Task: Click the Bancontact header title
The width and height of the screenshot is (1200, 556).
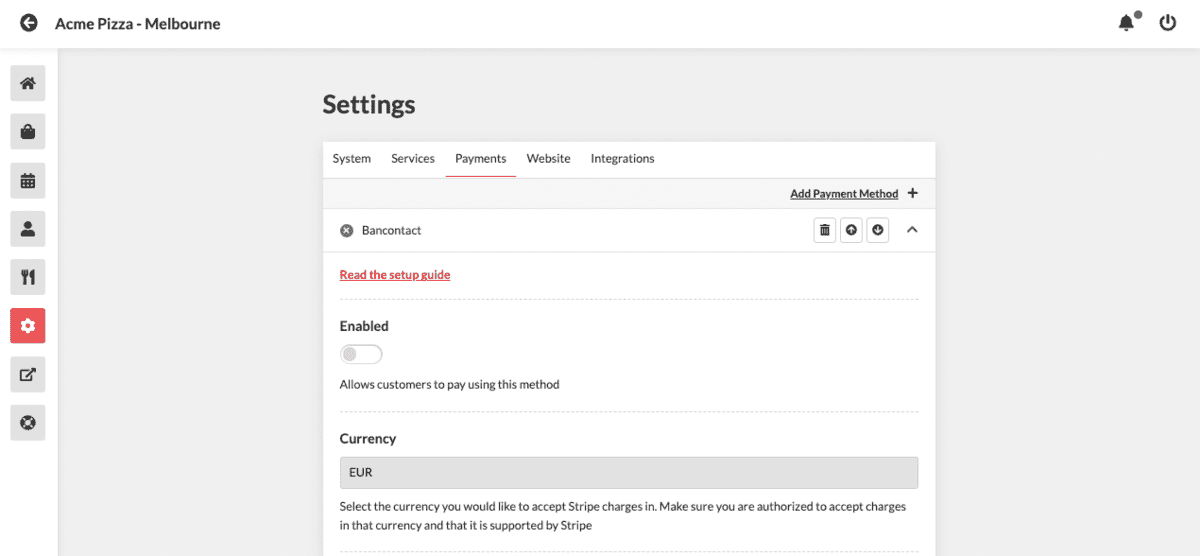Action: point(392,230)
